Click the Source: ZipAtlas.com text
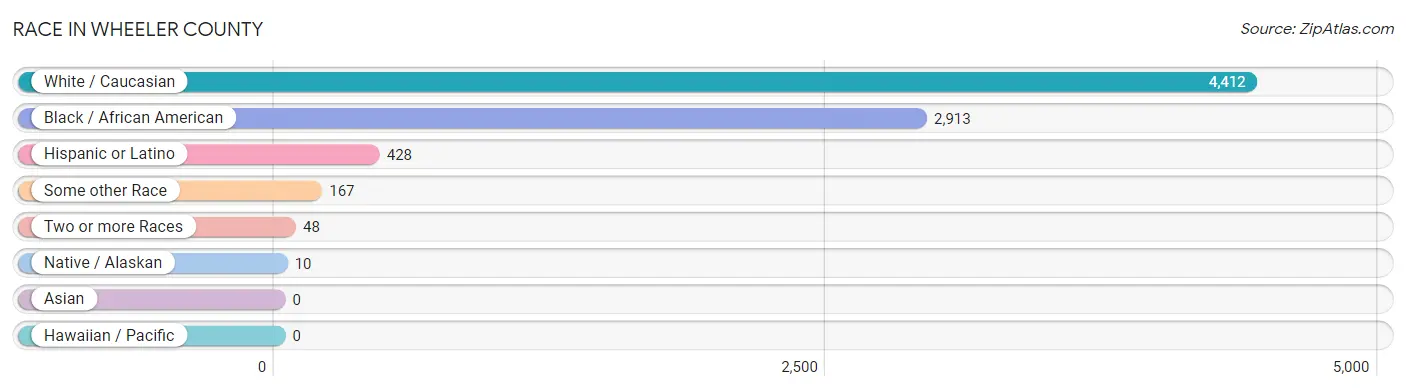1406x391 pixels. pyautogui.click(x=1317, y=29)
